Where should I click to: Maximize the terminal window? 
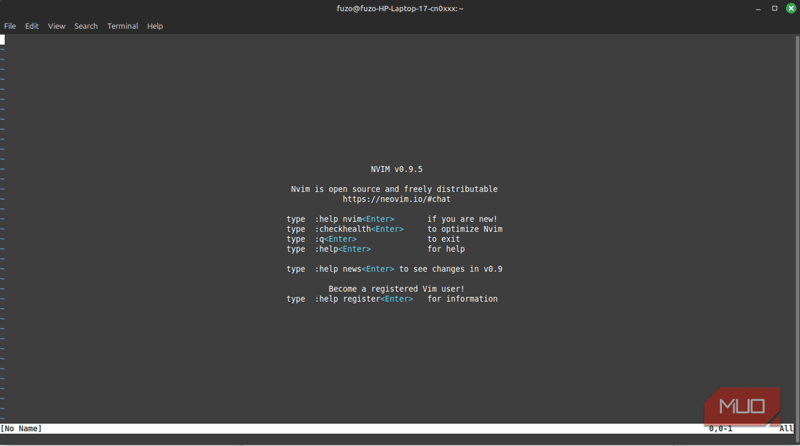(774, 9)
